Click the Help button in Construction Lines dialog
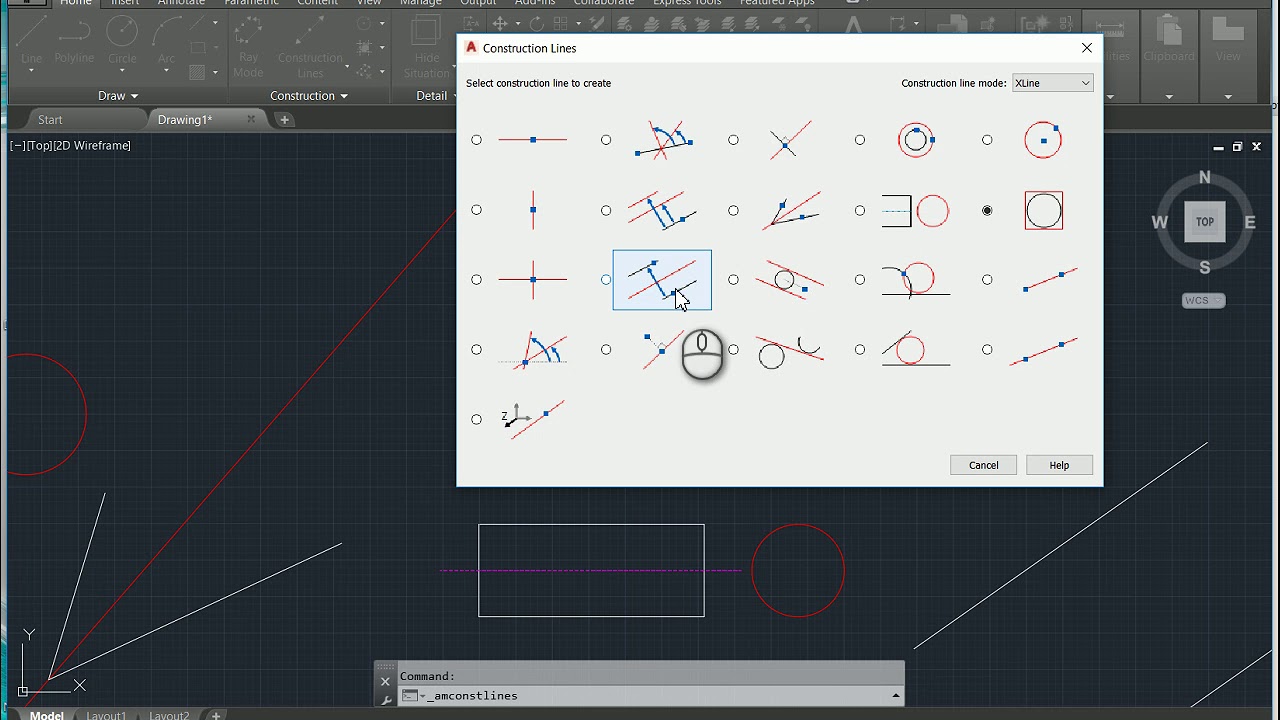 tap(1059, 465)
